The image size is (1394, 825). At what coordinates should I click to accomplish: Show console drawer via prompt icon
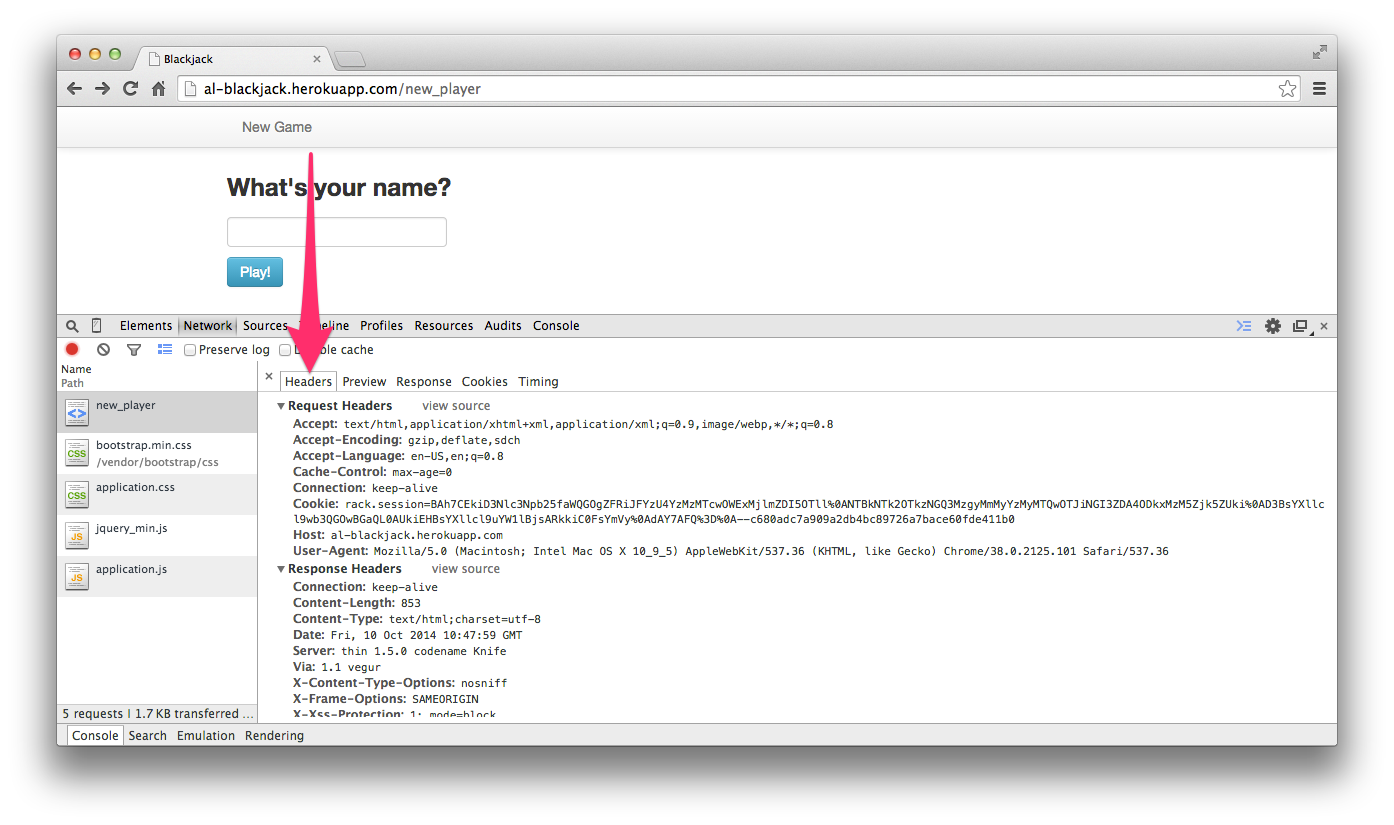click(x=1244, y=326)
